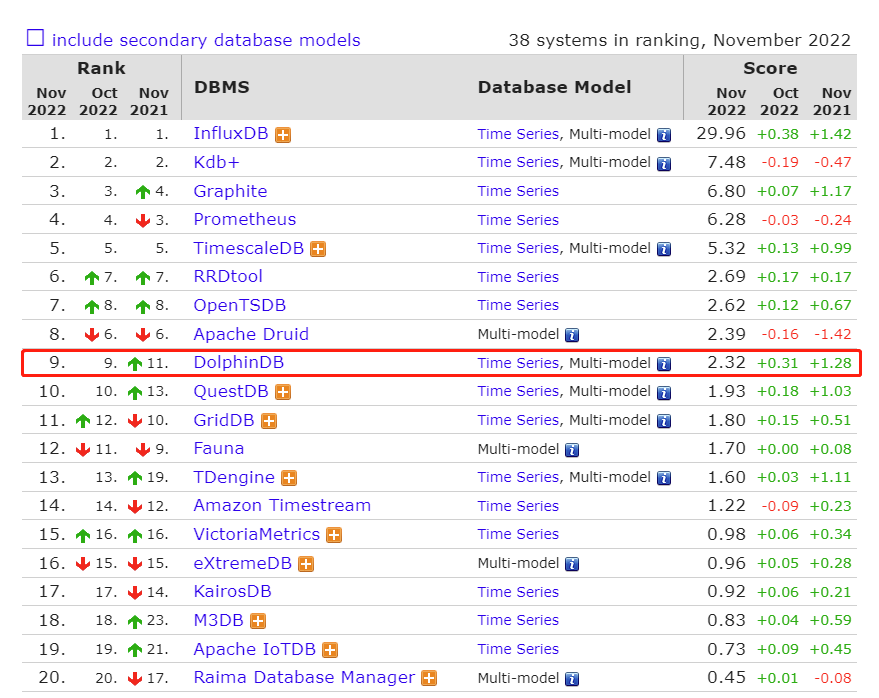The height and width of the screenshot is (698, 879).
Task: Open the InfluxDB link
Action: point(231,133)
